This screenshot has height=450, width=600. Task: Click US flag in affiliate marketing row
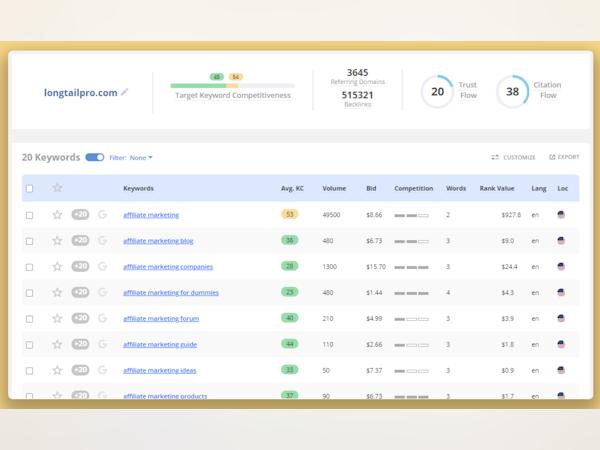pos(561,215)
